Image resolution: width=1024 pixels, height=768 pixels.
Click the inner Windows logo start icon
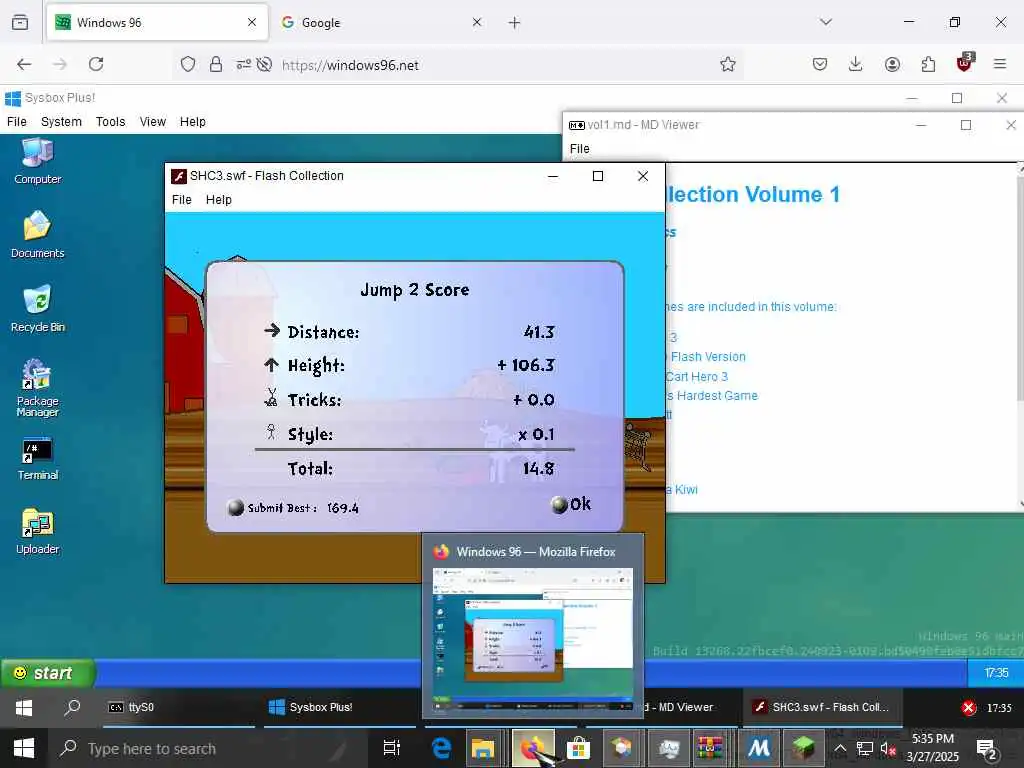(x=24, y=708)
